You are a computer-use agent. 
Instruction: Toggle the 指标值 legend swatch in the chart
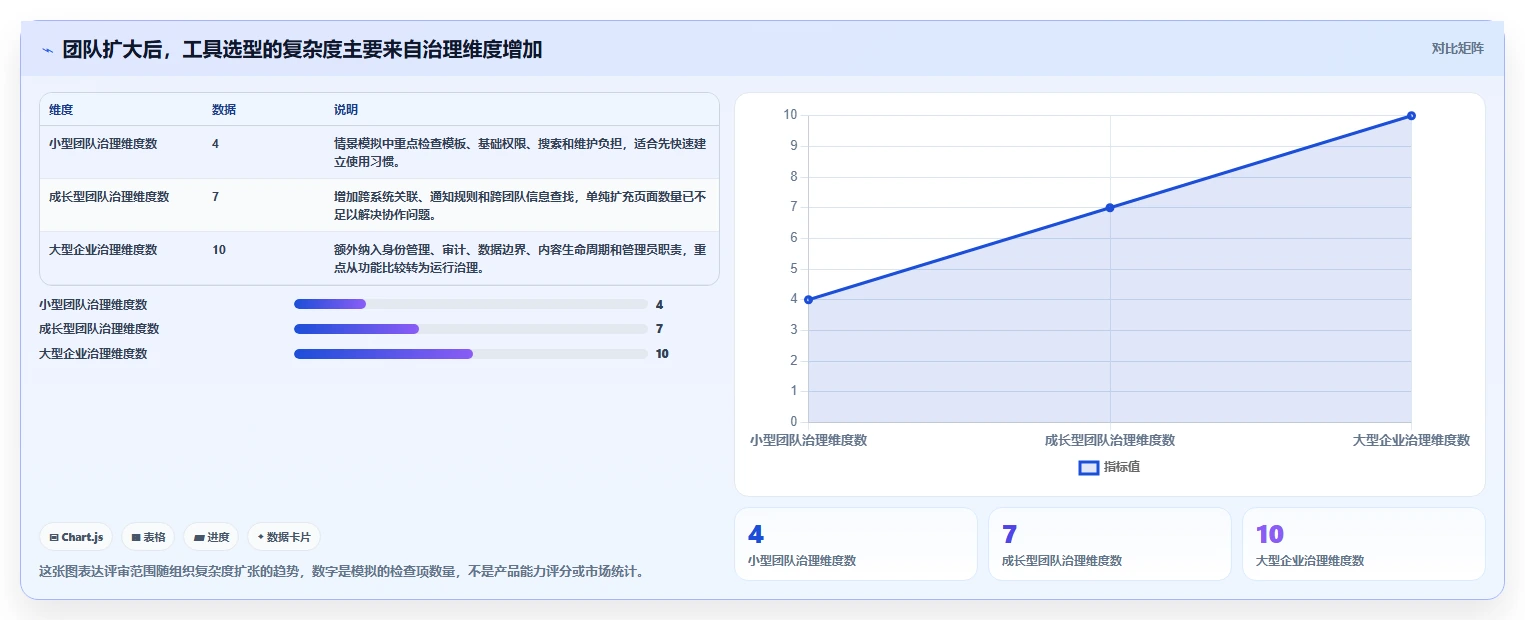point(1089,467)
